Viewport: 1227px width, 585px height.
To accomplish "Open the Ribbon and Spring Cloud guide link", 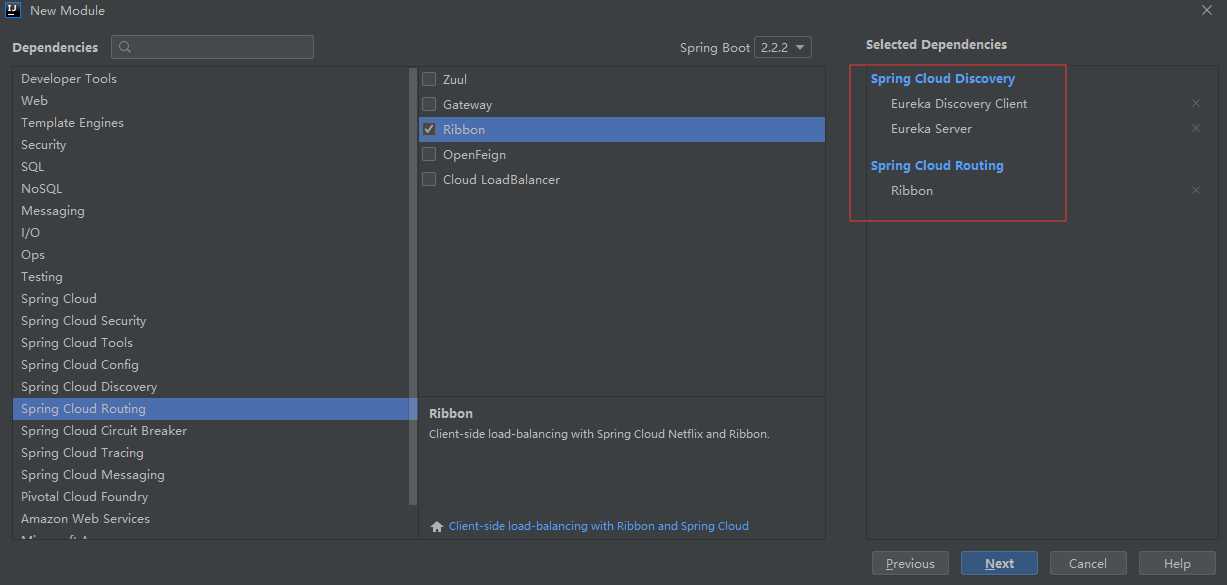I will pos(598,526).
